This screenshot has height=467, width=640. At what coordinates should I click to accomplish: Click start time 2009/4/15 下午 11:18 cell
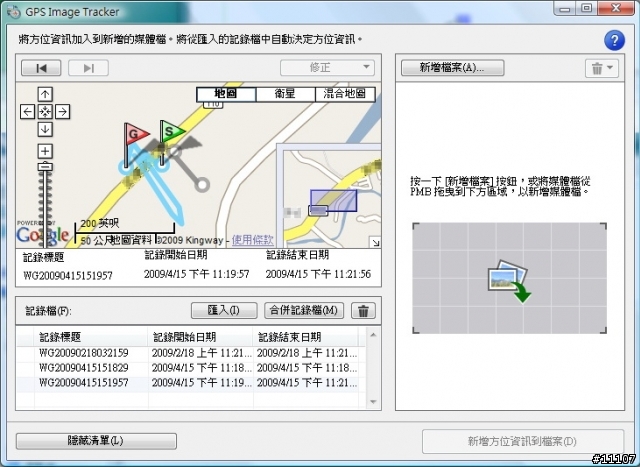click(x=201, y=368)
